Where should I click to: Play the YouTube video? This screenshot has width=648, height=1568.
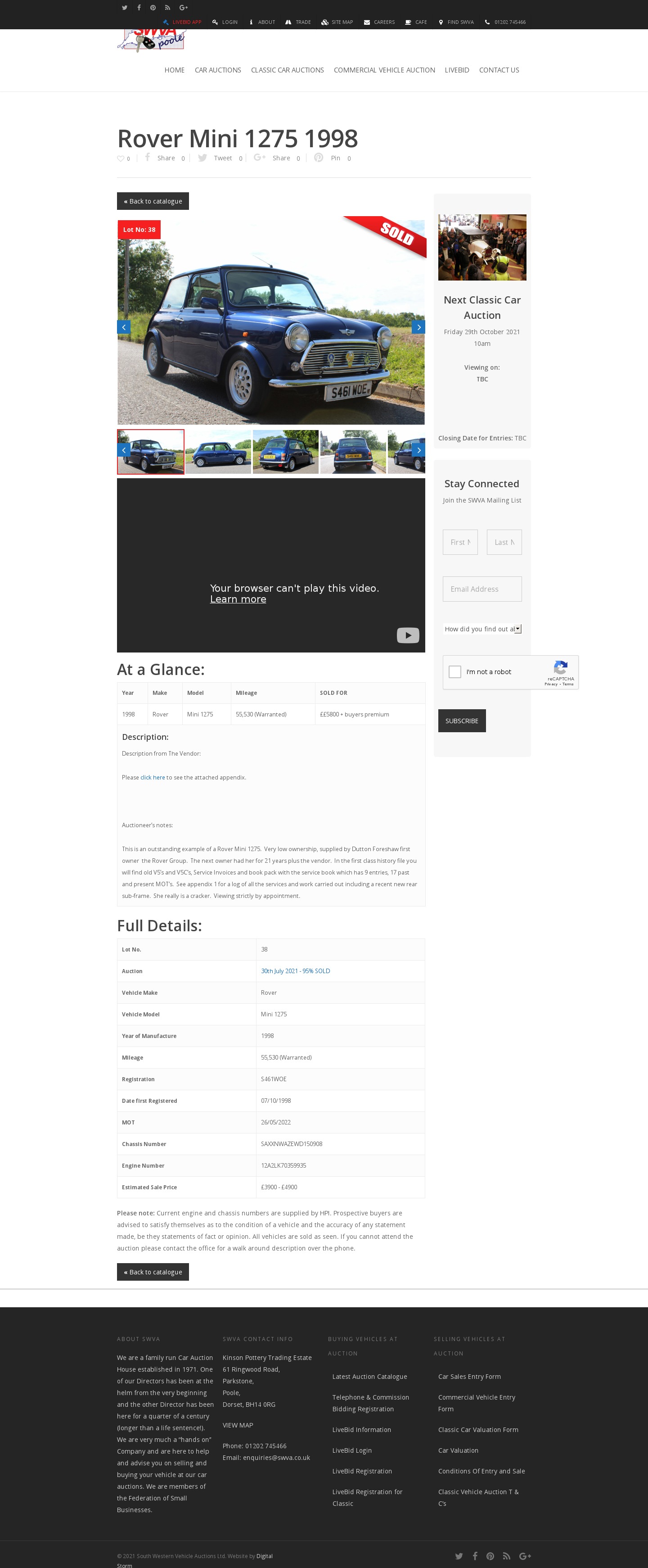pos(408,635)
